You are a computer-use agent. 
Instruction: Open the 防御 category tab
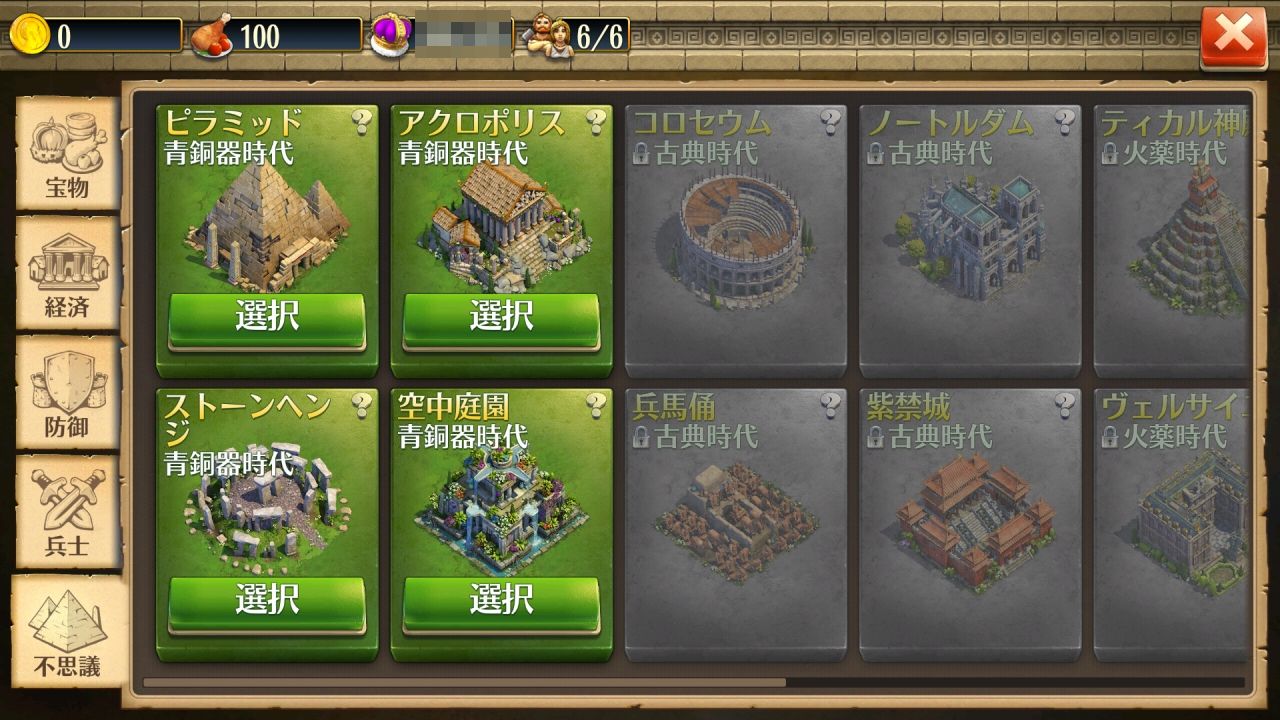(67, 392)
